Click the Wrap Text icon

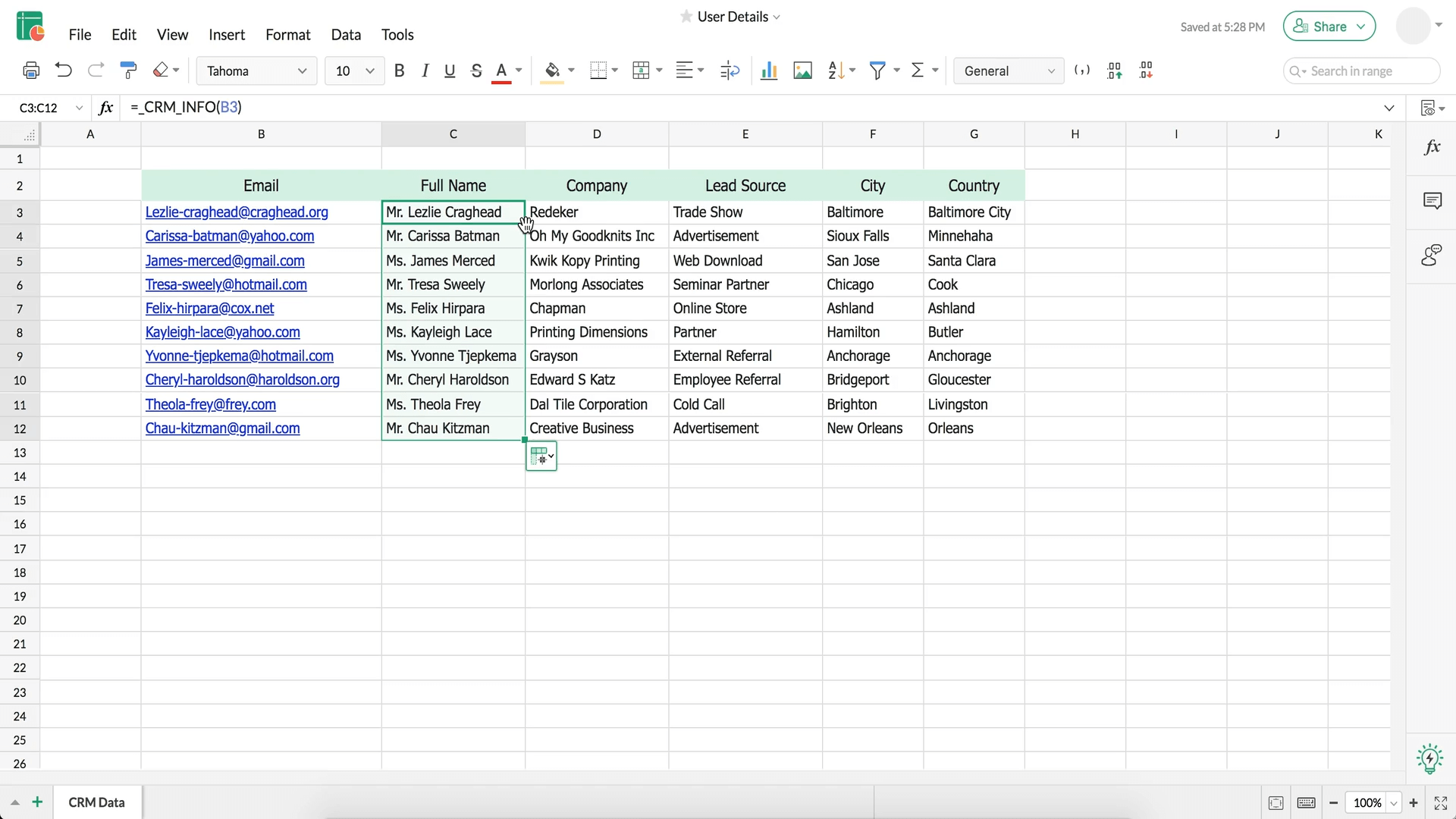730,71
